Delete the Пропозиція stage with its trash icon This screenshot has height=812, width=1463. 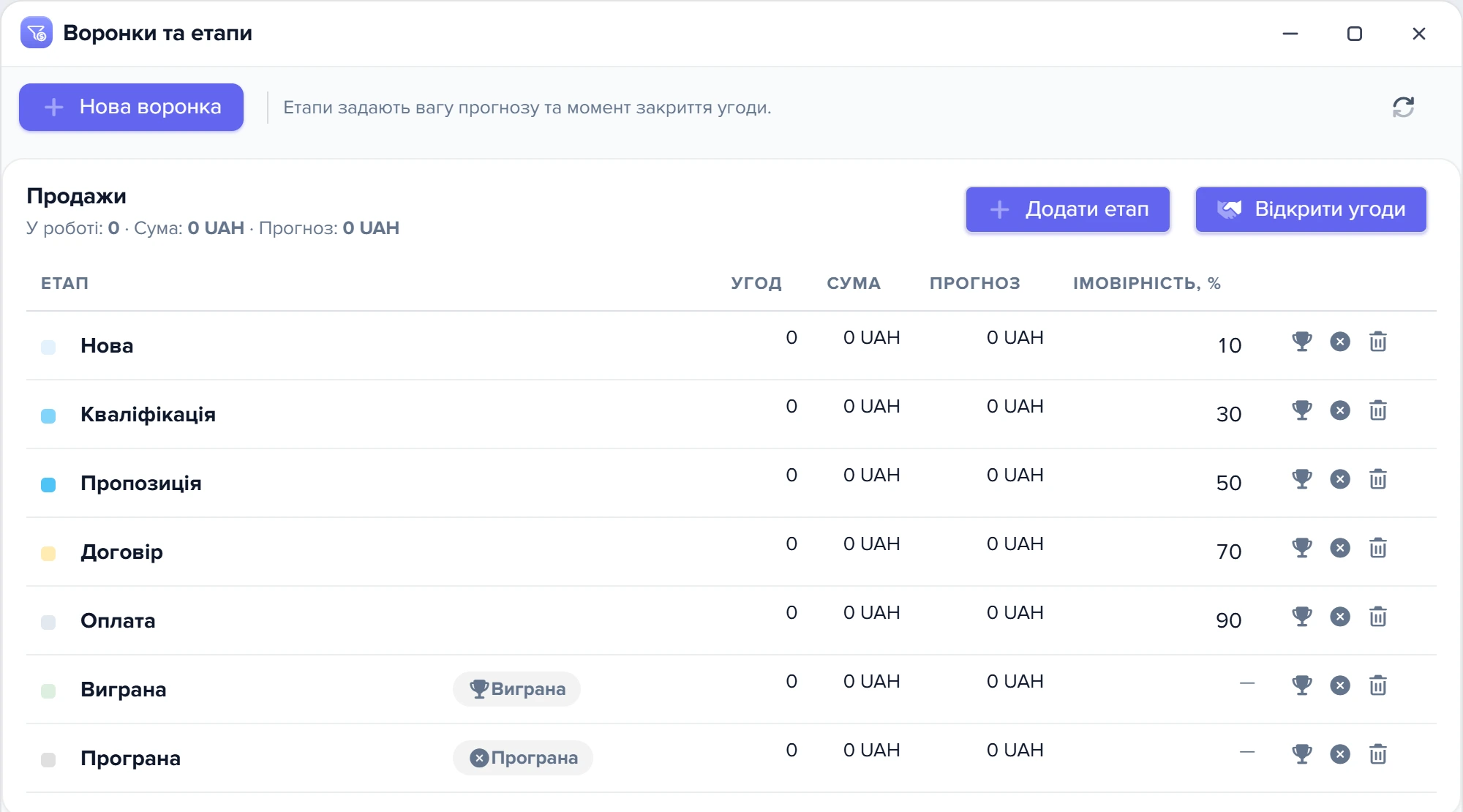pos(1378,479)
